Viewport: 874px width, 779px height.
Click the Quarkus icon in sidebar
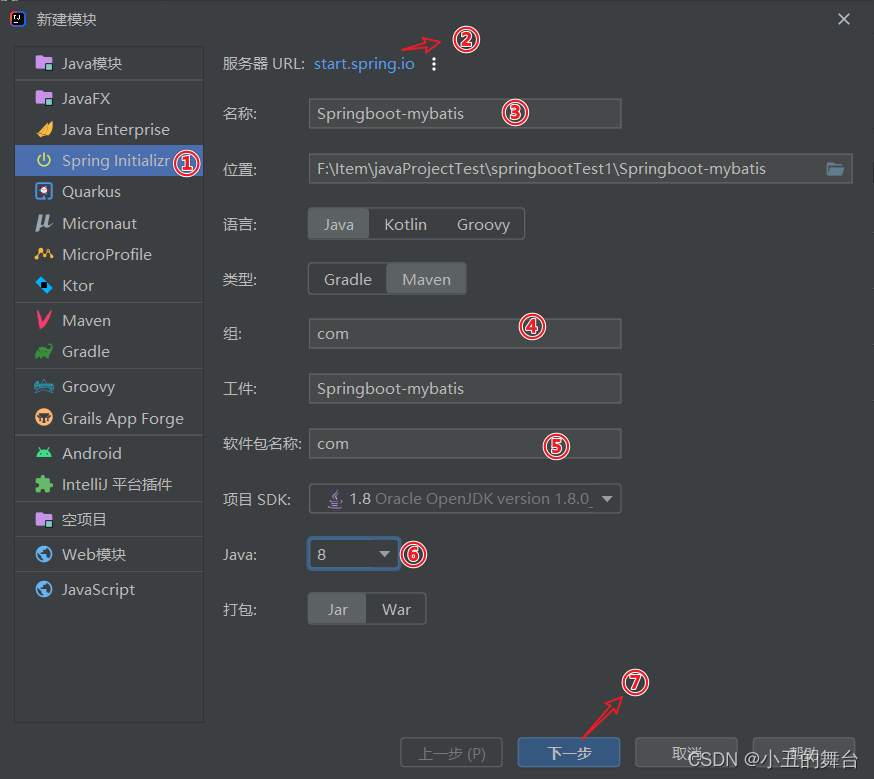[x=44, y=191]
